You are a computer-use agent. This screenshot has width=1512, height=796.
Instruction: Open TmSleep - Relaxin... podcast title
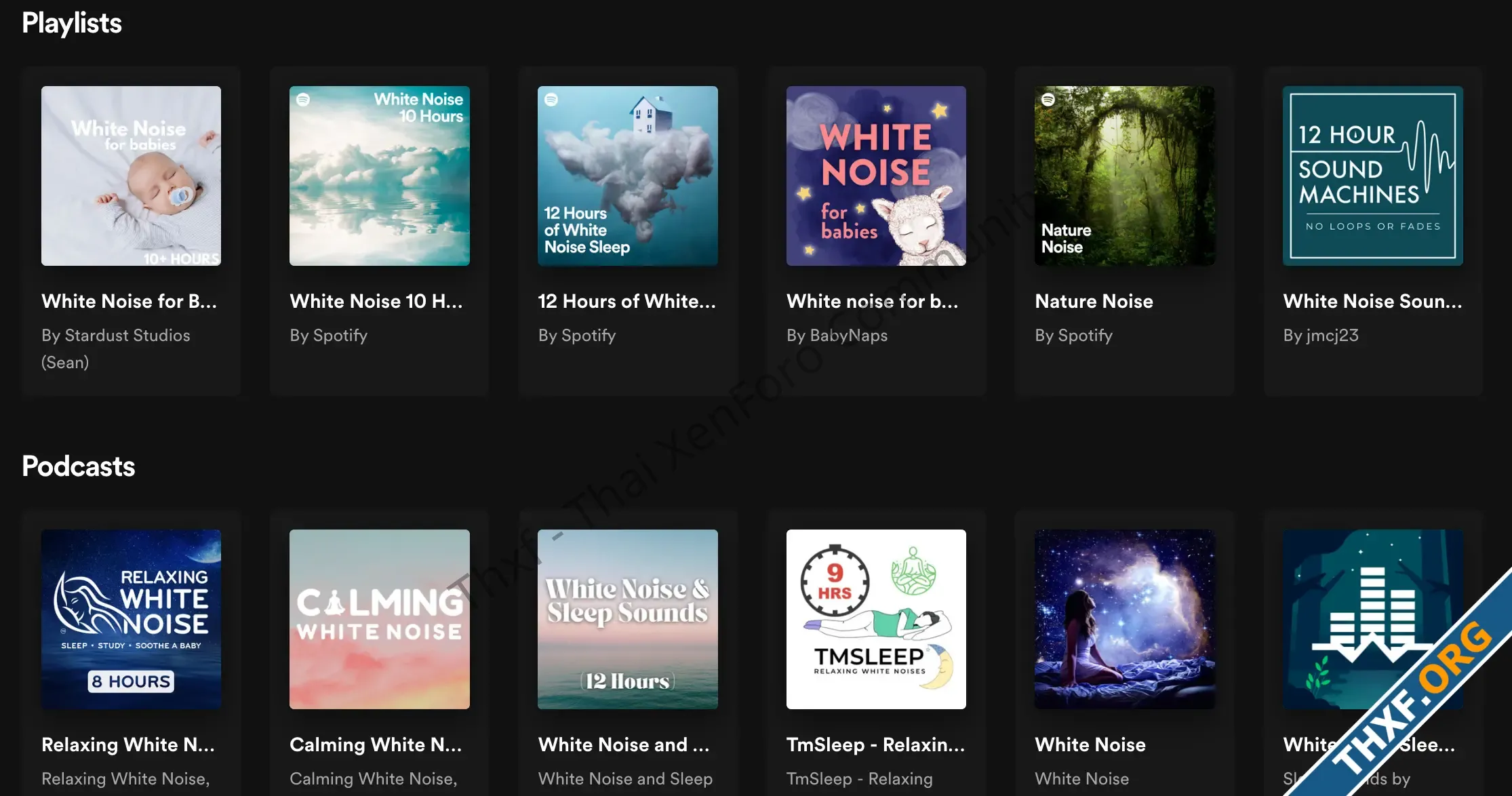(875, 744)
